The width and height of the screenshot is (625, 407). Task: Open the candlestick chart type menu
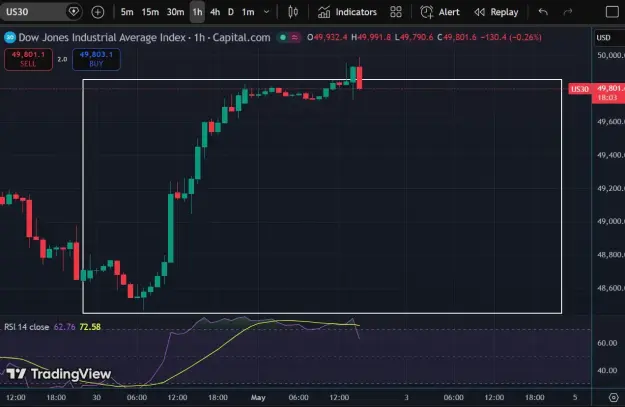(293, 12)
